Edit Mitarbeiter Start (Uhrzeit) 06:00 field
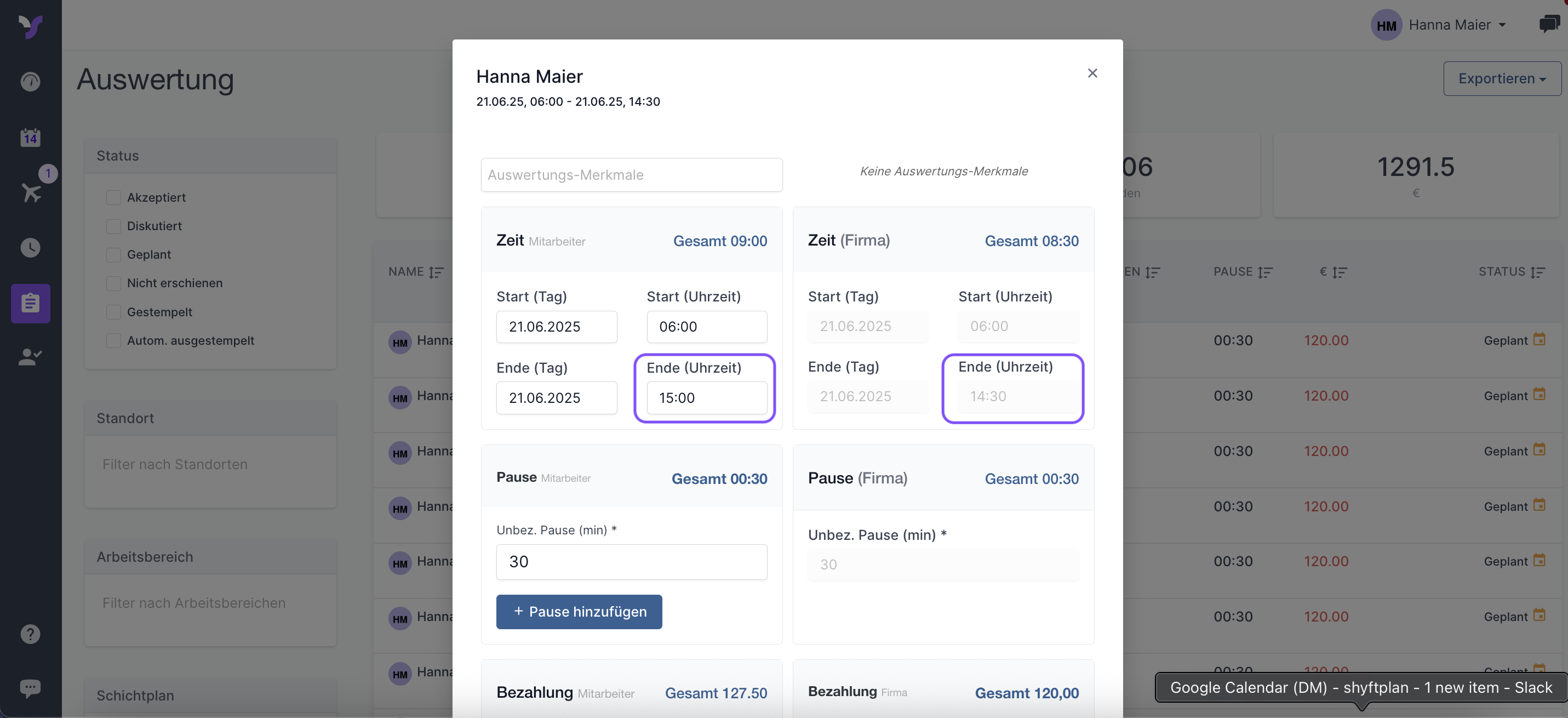1568x718 pixels. click(x=707, y=327)
